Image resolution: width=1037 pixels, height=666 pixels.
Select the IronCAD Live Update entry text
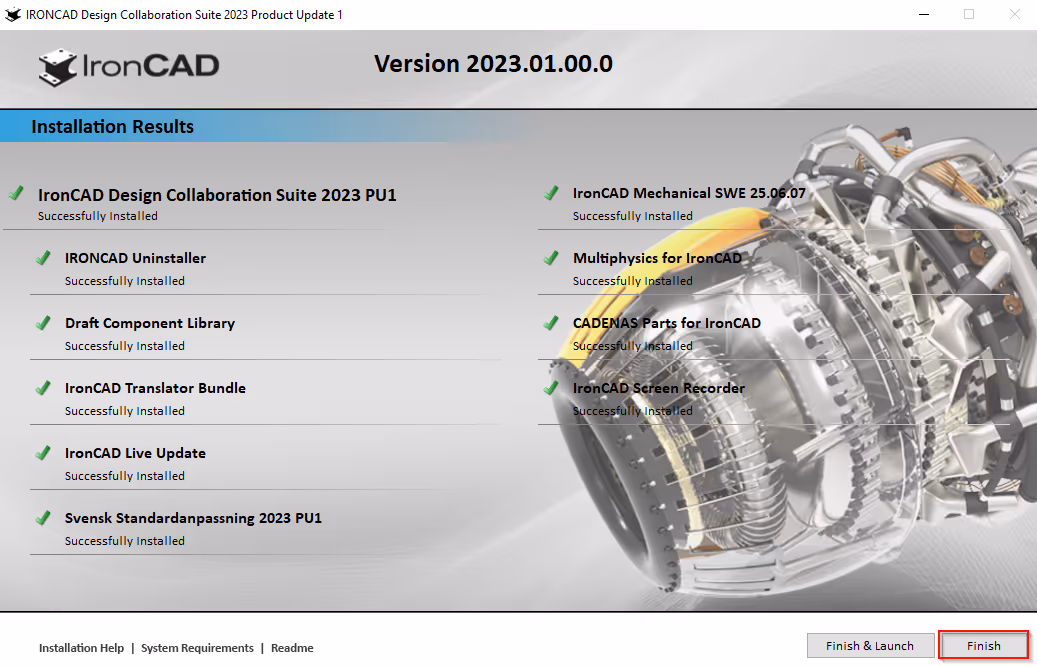[x=135, y=453]
